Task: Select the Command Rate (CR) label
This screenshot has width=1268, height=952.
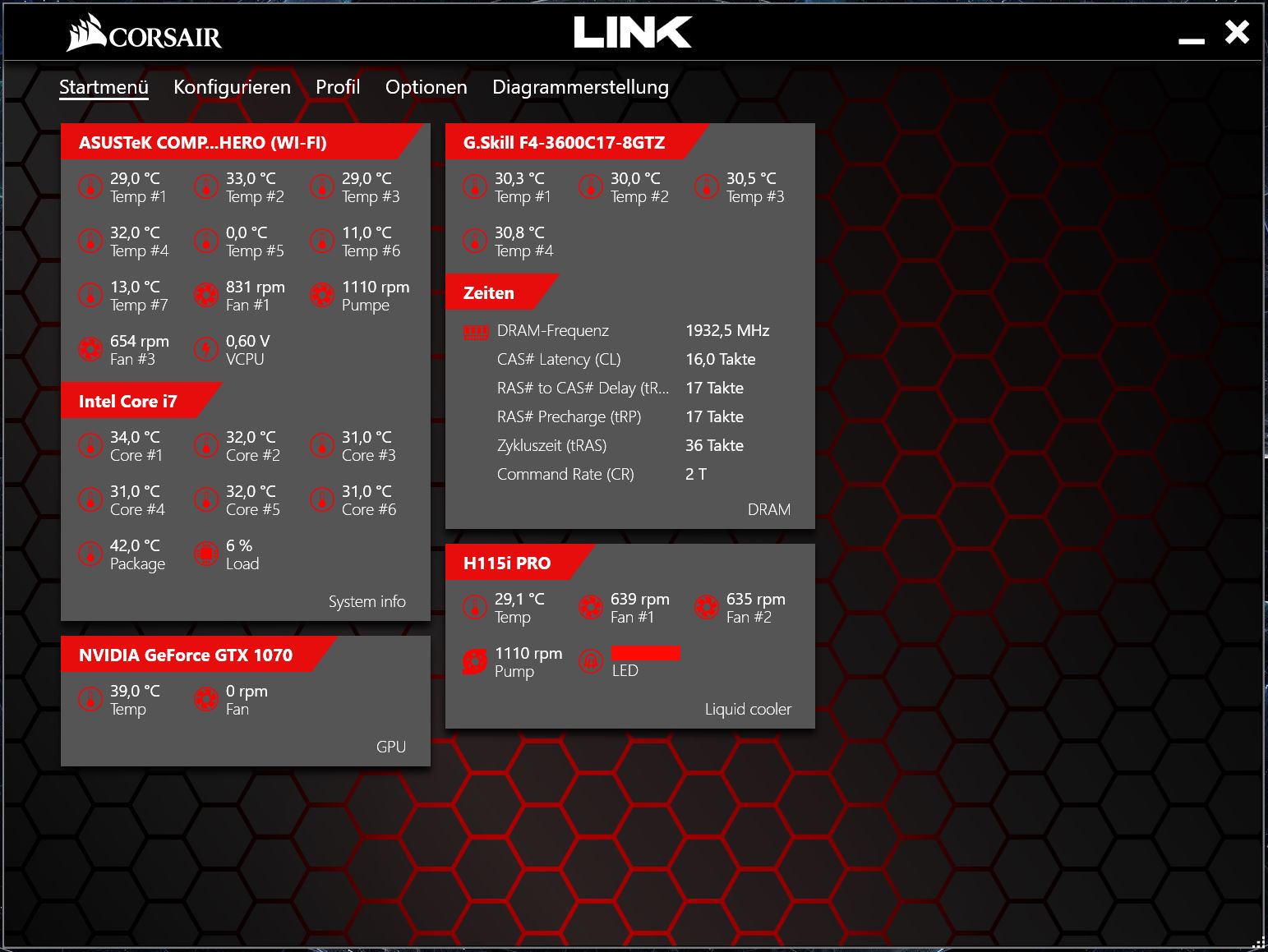Action: (x=565, y=474)
